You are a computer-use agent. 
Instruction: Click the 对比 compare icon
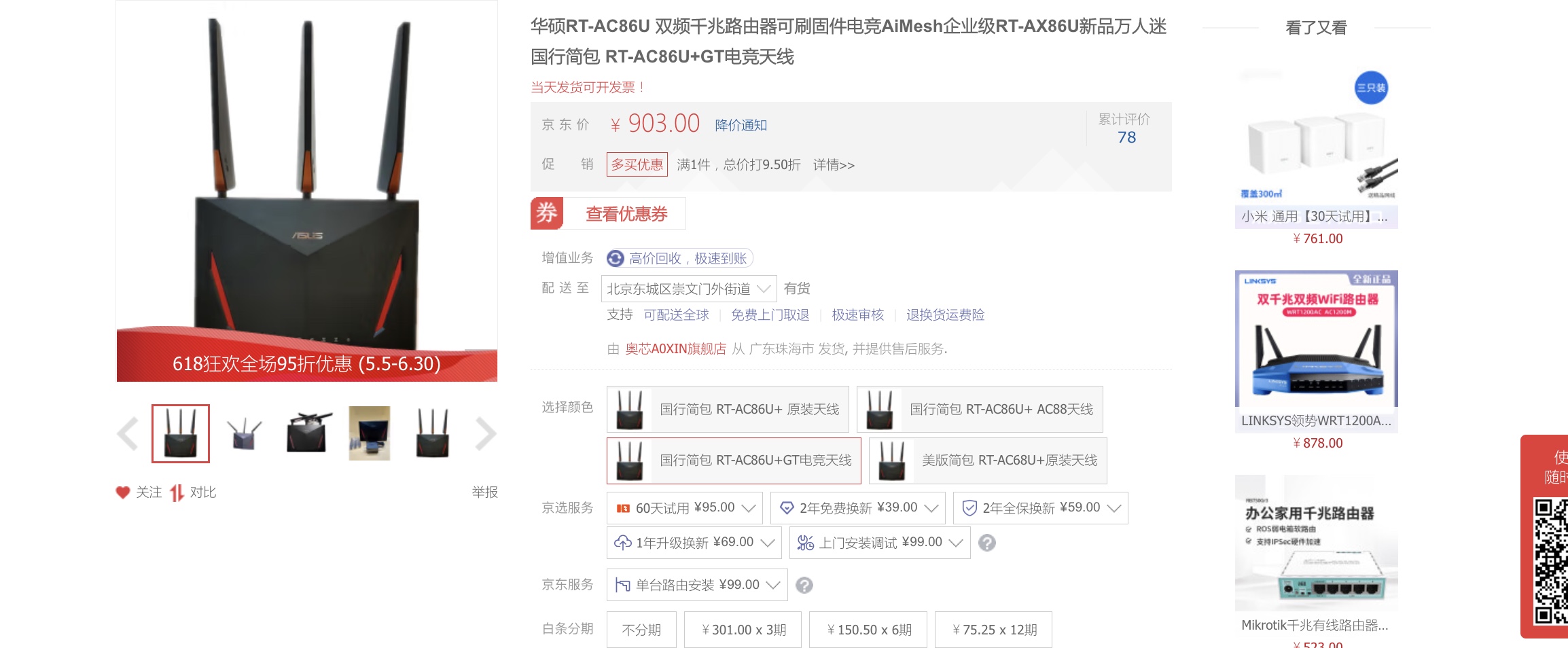coord(178,492)
